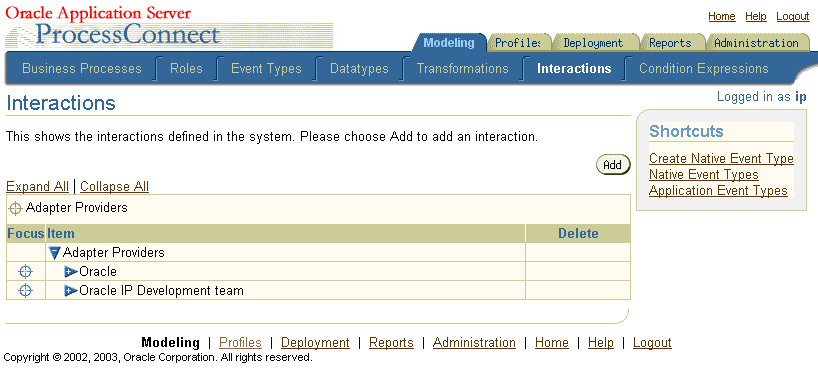
Task: Open Create Native Event Type shortcut
Action: click(x=721, y=158)
